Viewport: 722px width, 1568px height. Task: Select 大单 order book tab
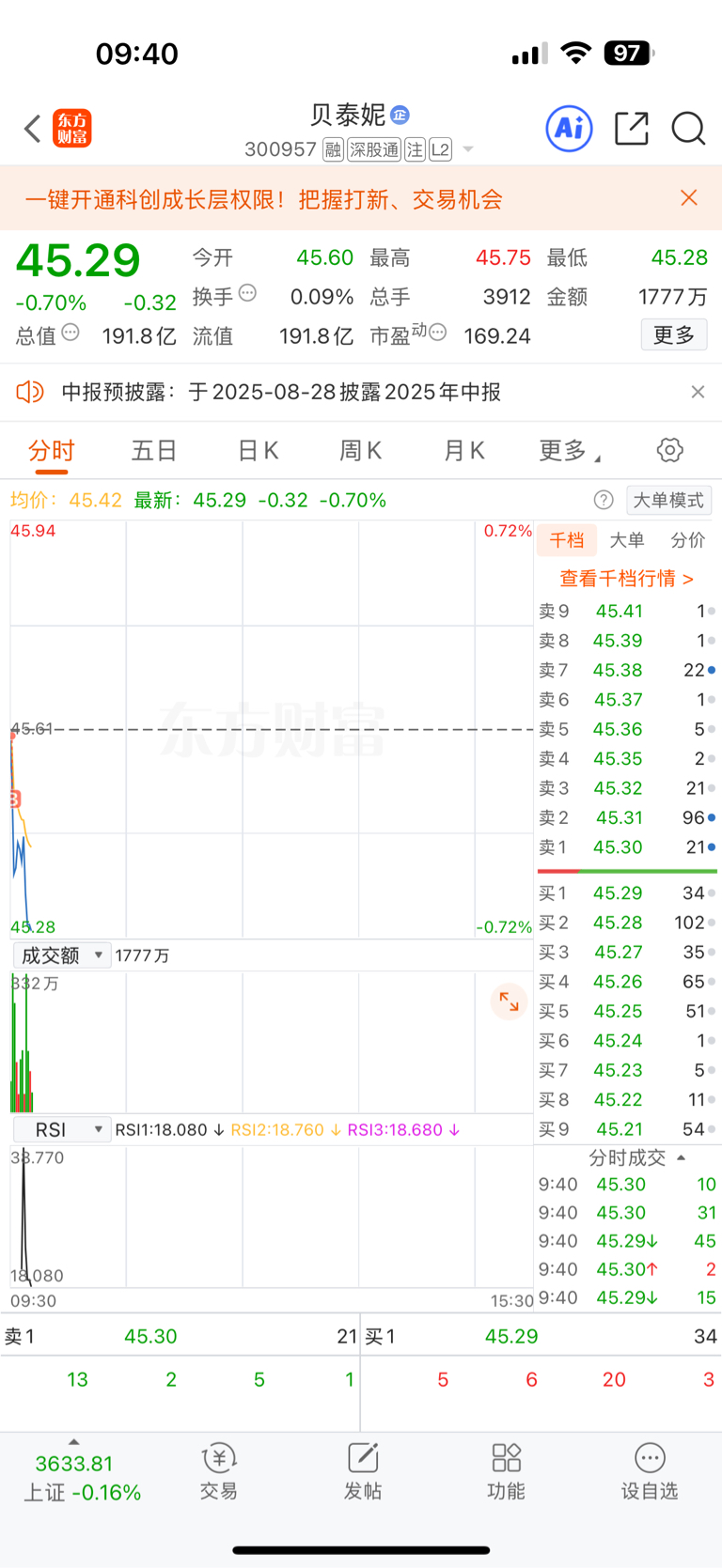coord(626,540)
